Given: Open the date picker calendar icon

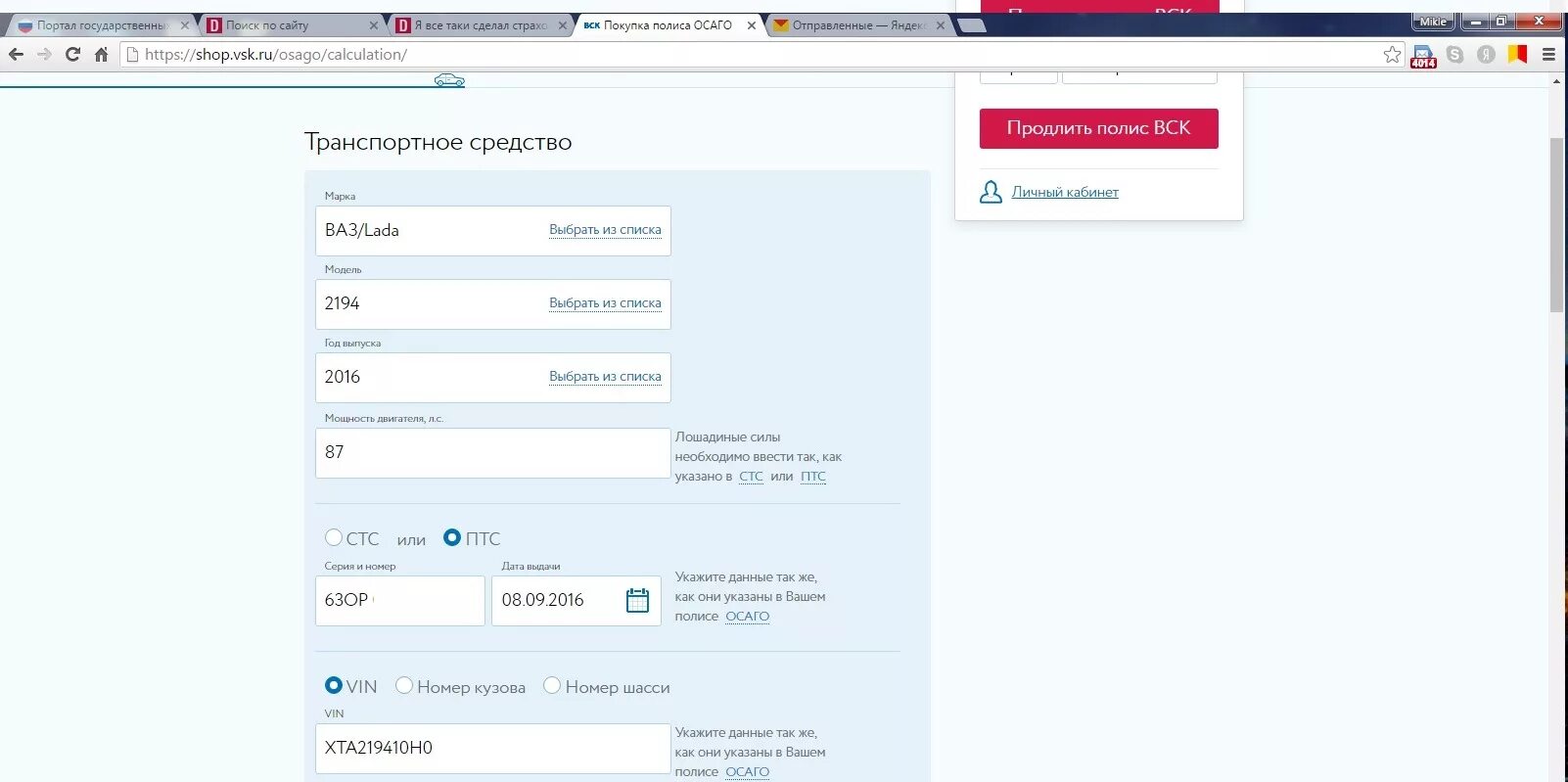Looking at the screenshot, I should (637, 600).
